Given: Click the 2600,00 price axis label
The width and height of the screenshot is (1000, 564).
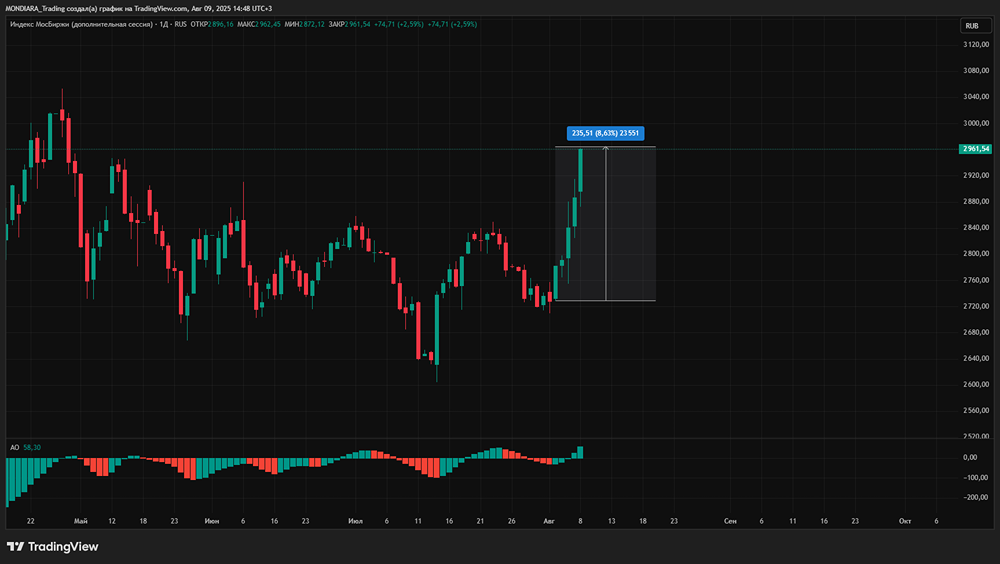Looking at the screenshot, I should click(x=976, y=384).
